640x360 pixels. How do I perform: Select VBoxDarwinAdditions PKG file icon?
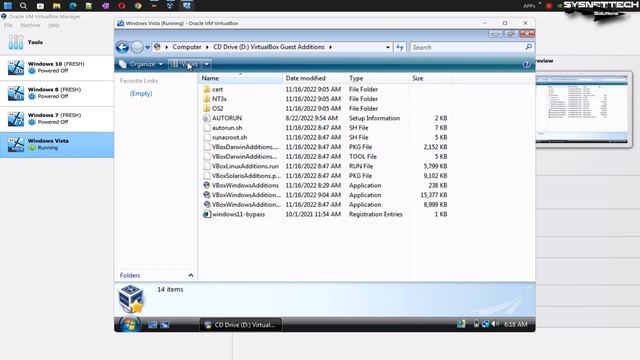click(207, 147)
